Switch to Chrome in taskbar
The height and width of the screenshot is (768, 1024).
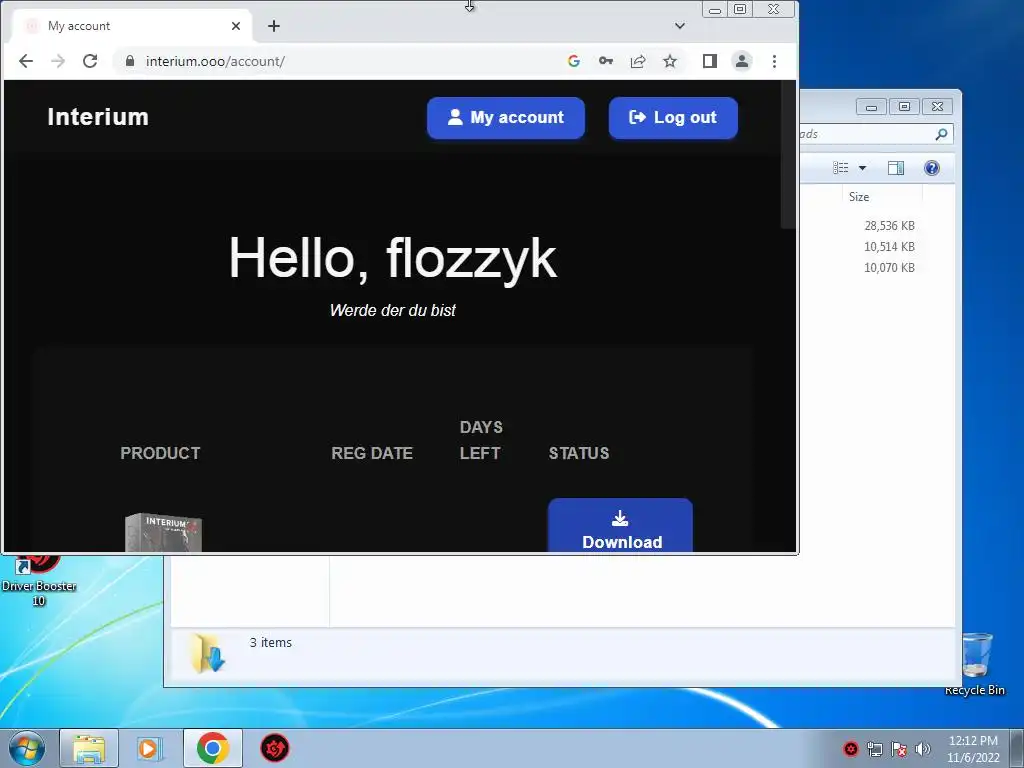coord(212,748)
